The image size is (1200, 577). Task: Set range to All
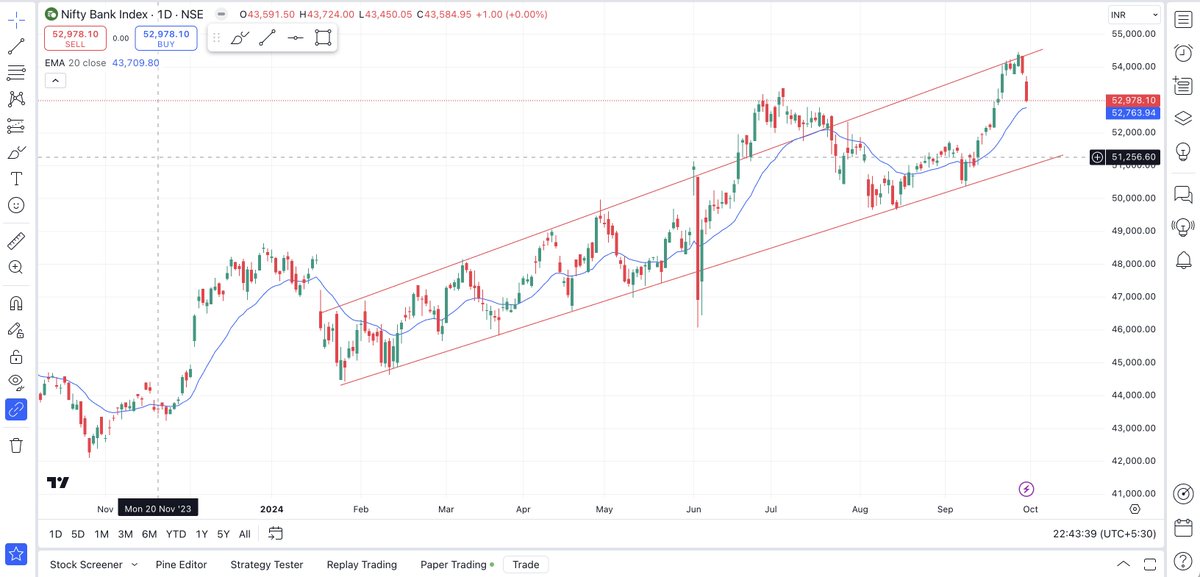[244, 534]
